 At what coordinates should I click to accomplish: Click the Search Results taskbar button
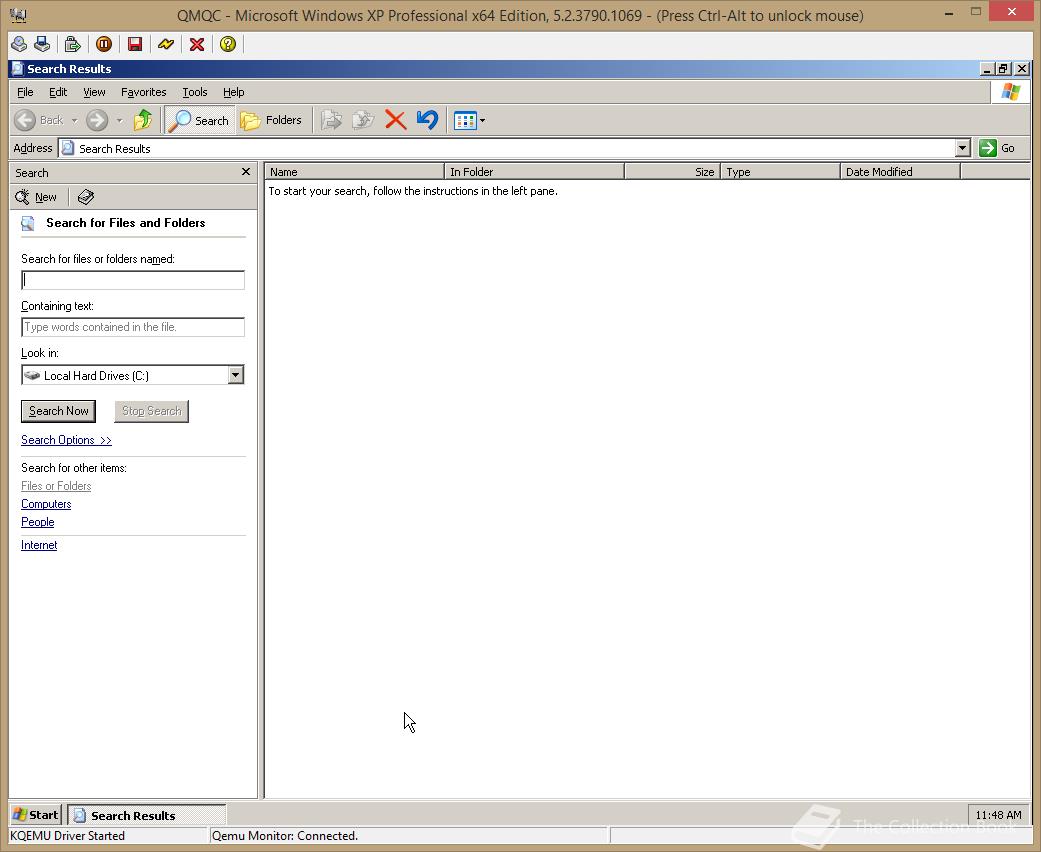coord(147,815)
